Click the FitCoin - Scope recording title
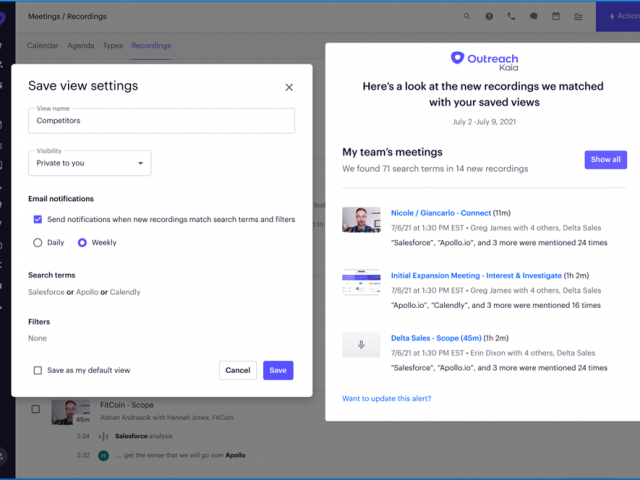This screenshot has height=480, width=640. pyautogui.click(x=127, y=405)
